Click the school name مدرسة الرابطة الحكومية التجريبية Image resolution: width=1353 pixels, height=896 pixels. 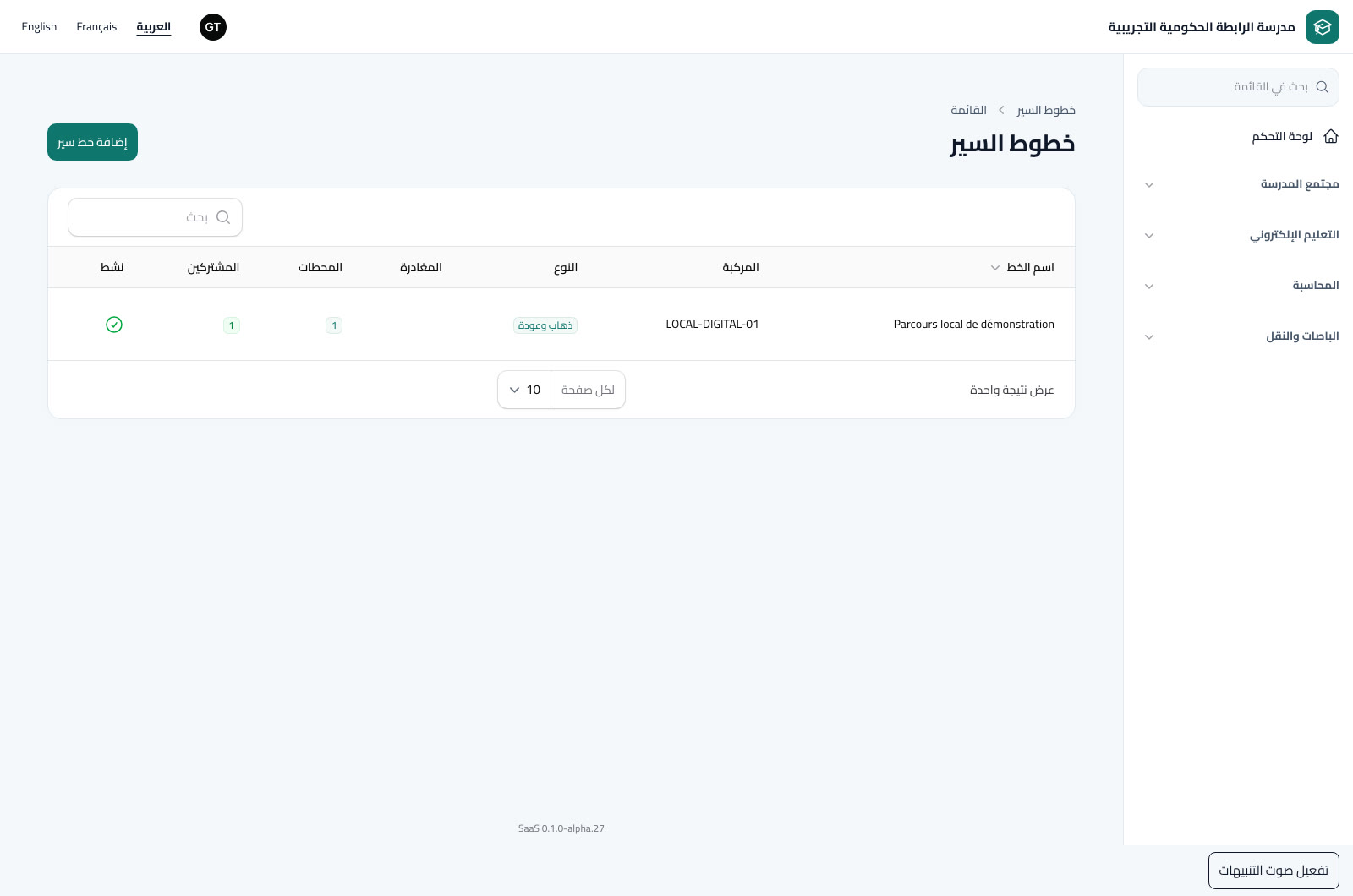[x=1202, y=27]
